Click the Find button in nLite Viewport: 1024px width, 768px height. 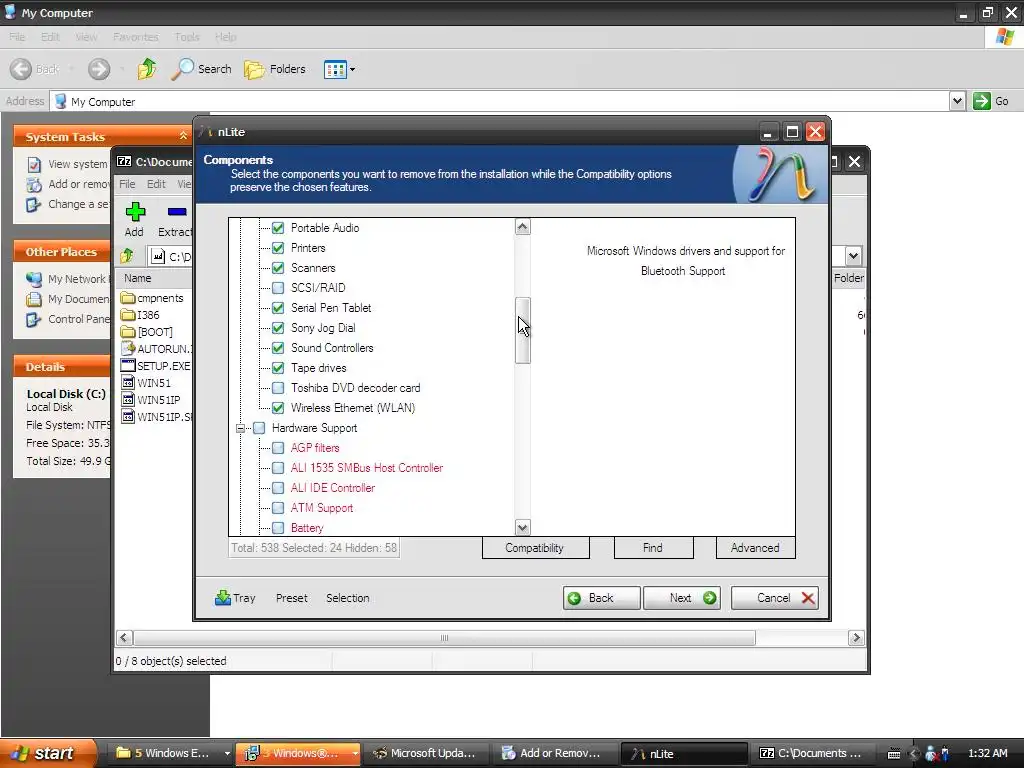pyautogui.click(x=653, y=548)
